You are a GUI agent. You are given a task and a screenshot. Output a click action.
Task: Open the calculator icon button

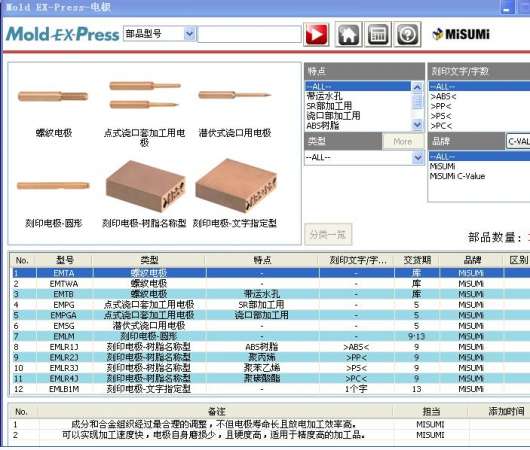point(378,34)
